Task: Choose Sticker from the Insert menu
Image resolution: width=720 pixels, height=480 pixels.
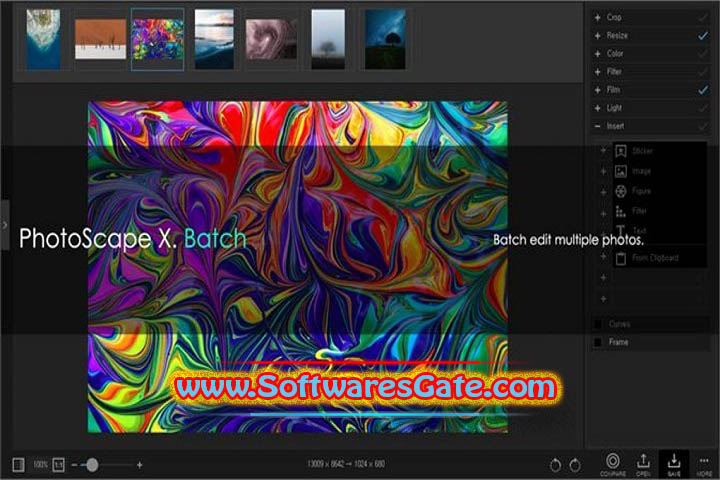Action: point(659,151)
